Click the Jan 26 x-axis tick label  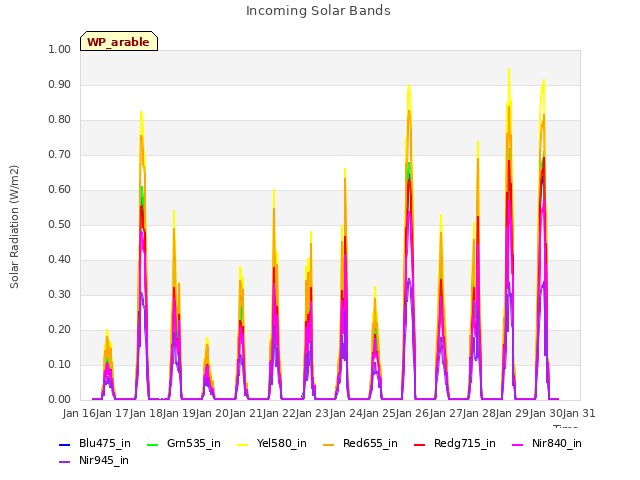pyautogui.click(x=412, y=413)
